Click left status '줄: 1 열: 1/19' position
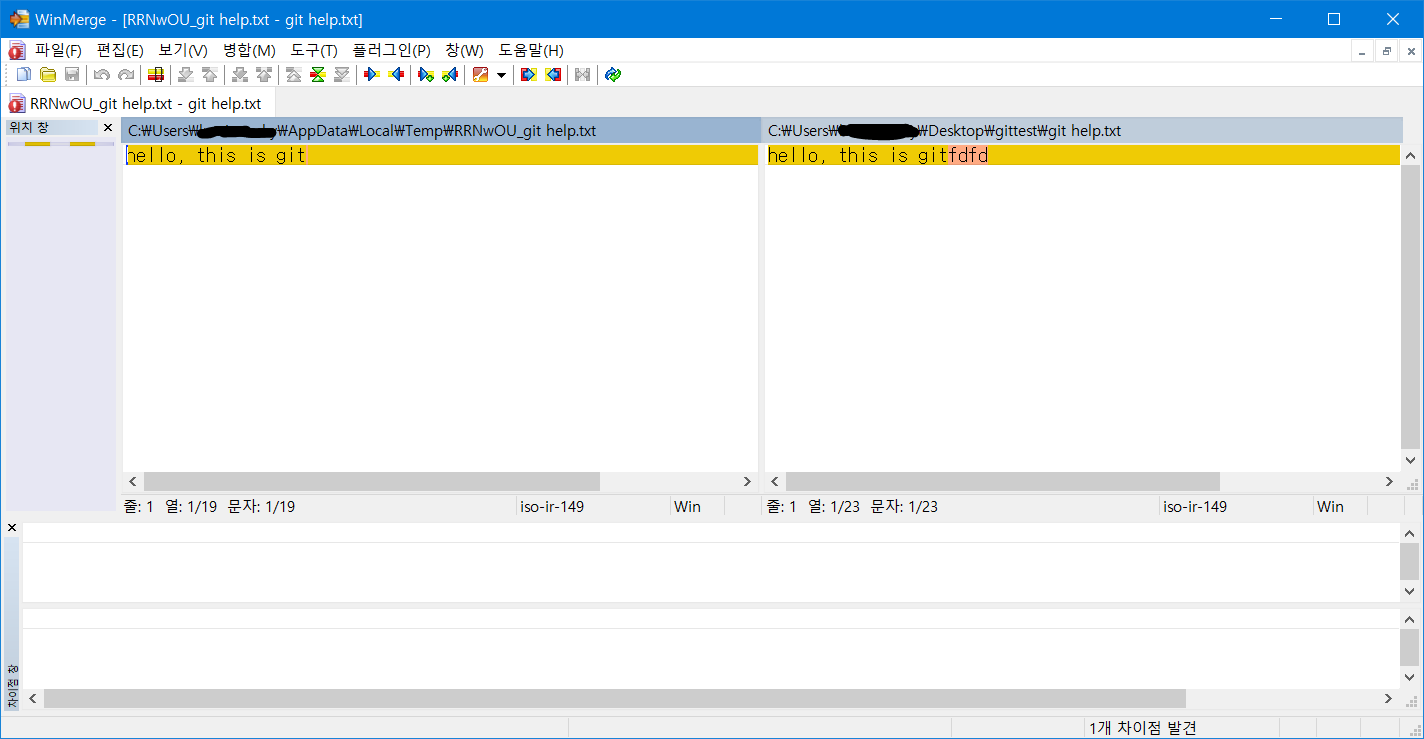Viewport: 1424px width, 739px height. (170, 507)
